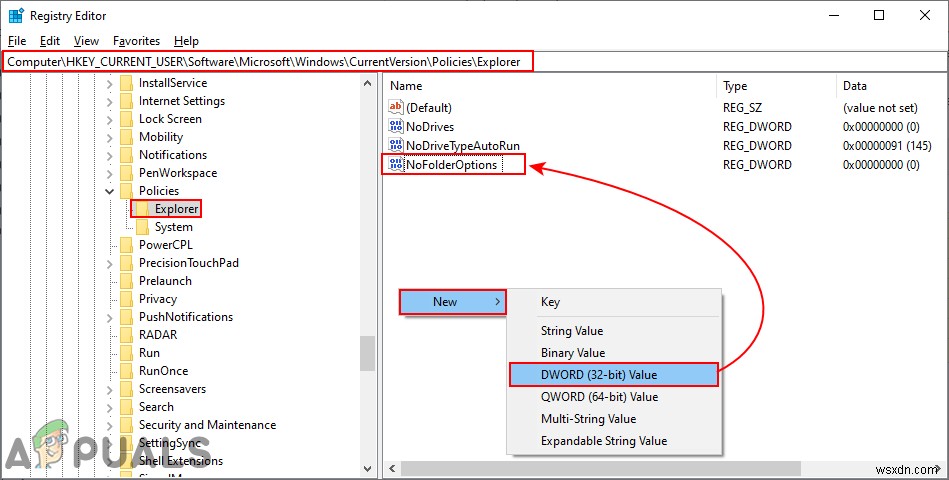Click the tree pane scroll up arrow
The height and width of the screenshot is (480, 949).
[367, 84]
